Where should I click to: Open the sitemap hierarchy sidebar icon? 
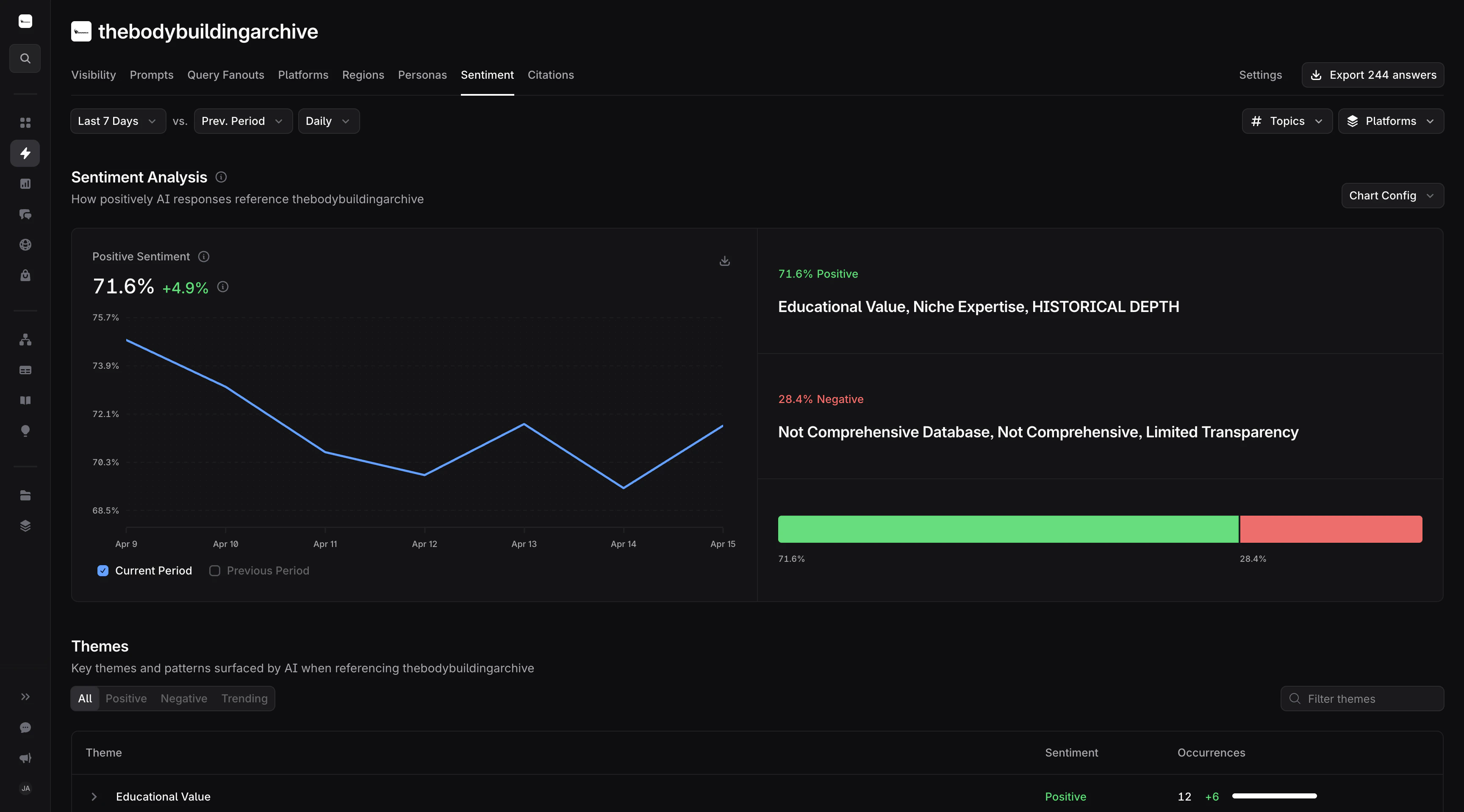click(25, 340)
